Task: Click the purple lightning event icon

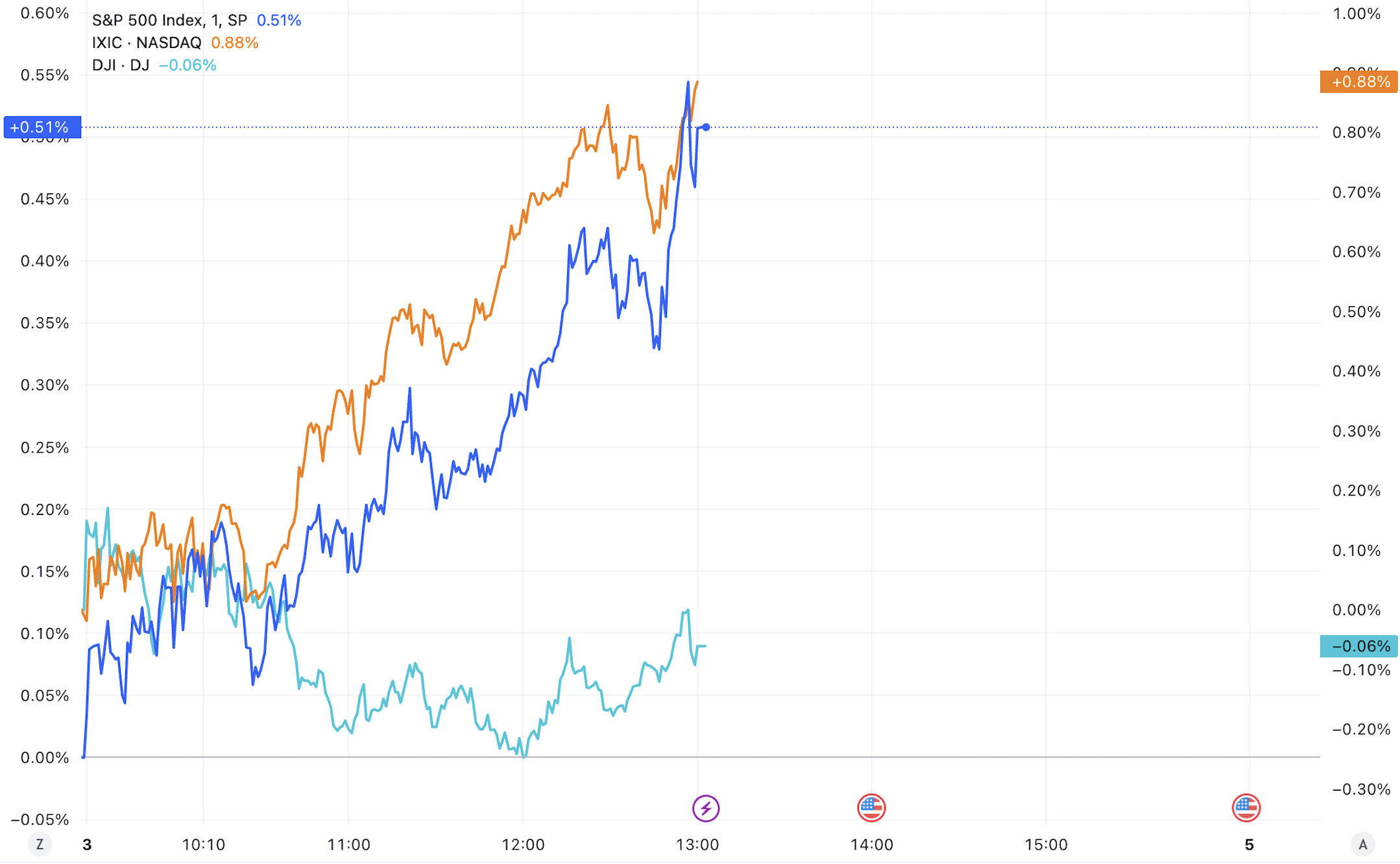Action: click(705, 808)
